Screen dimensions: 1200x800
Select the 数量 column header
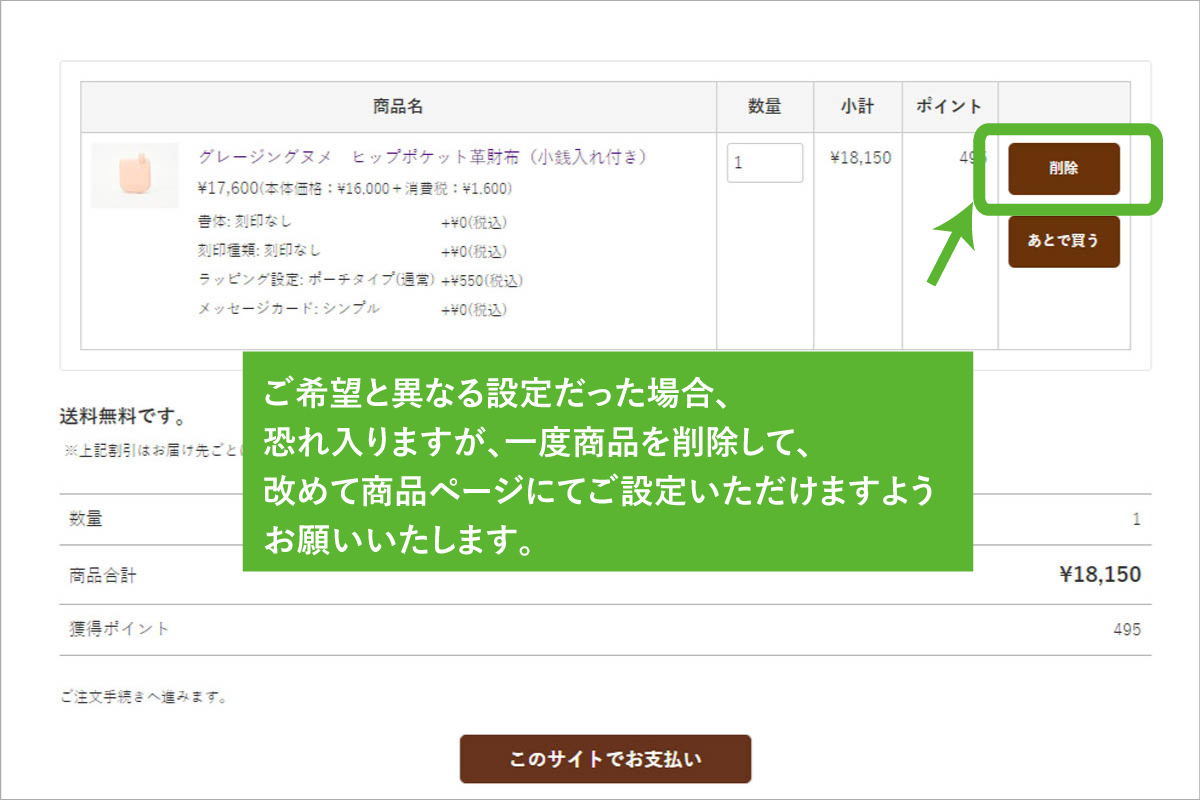[765, 107]
